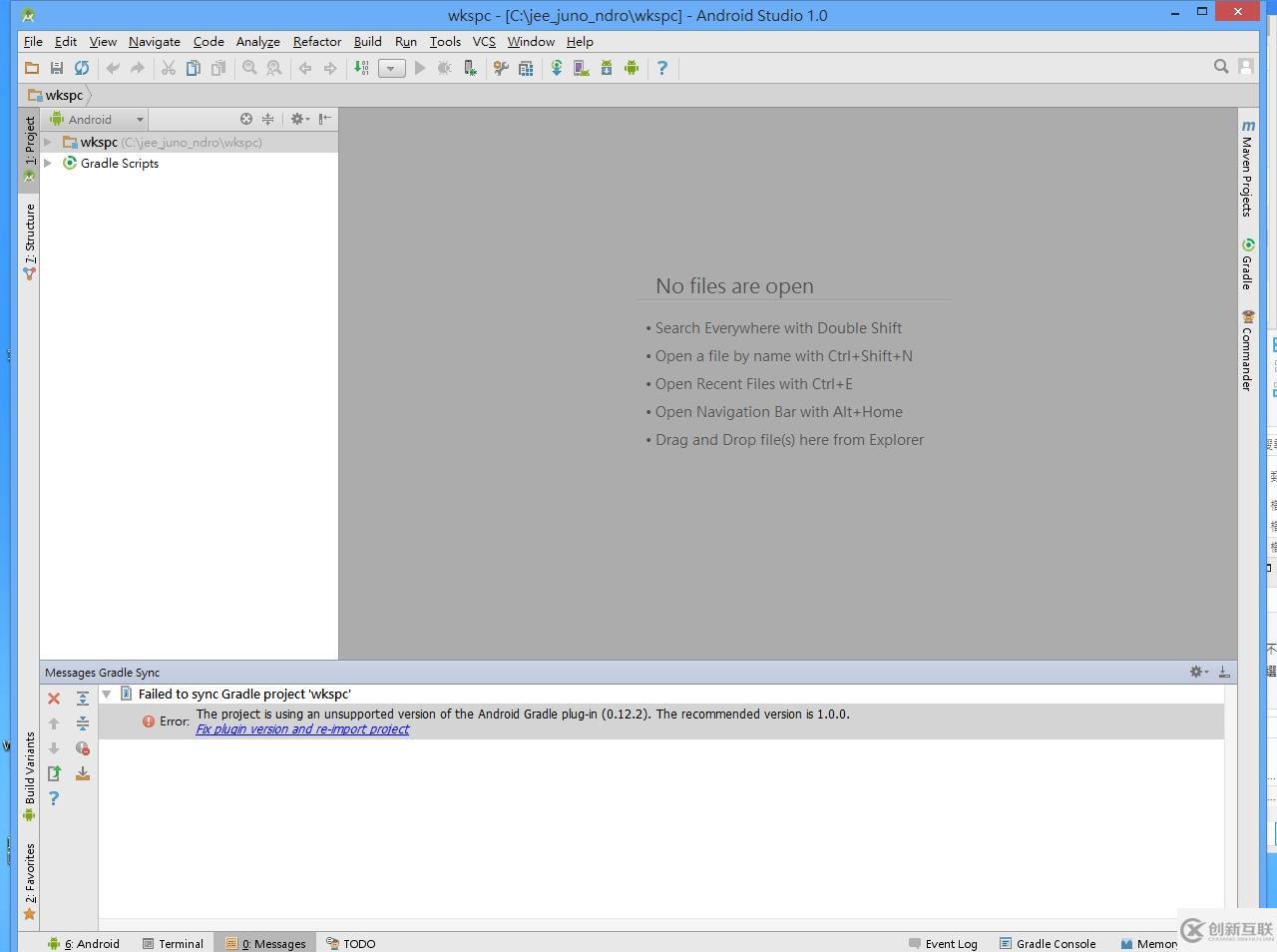
Task: Click the Cut scissors icon
Action: point(169,68)
